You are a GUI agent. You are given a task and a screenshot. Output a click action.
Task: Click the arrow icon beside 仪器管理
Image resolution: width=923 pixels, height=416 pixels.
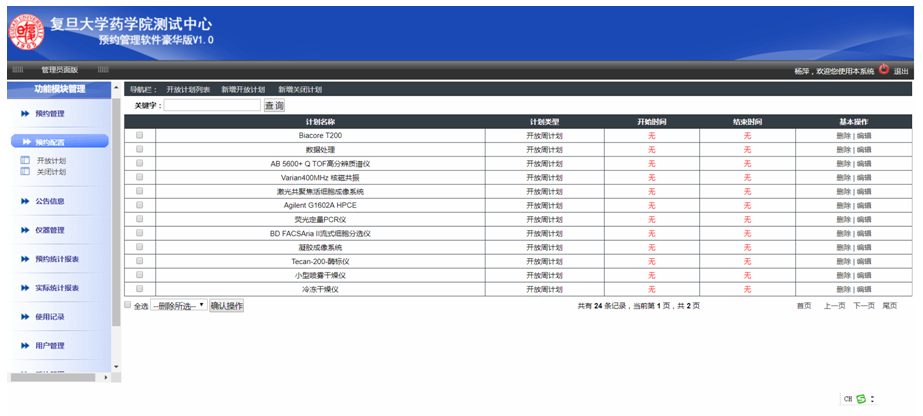(x=25, y=230)
